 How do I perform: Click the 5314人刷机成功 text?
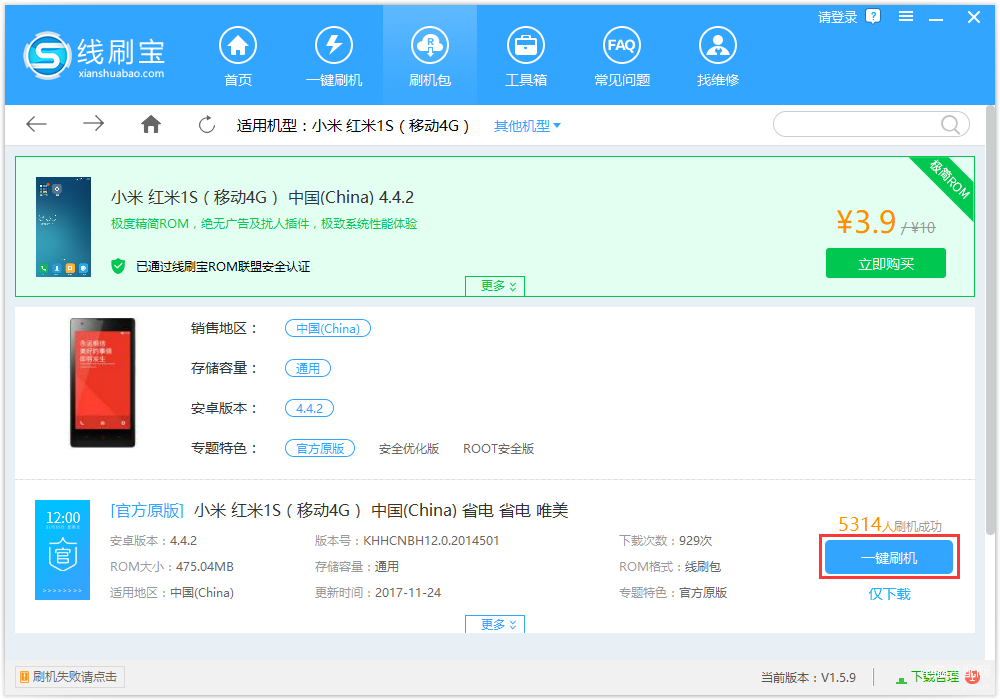[890, 525]
